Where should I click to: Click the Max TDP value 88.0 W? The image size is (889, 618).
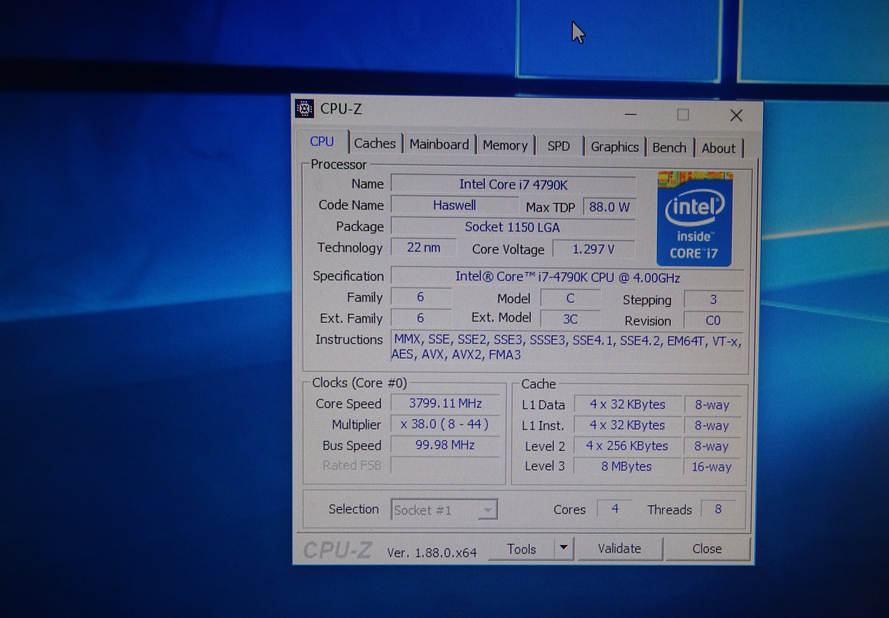click(x=609, y=207)
